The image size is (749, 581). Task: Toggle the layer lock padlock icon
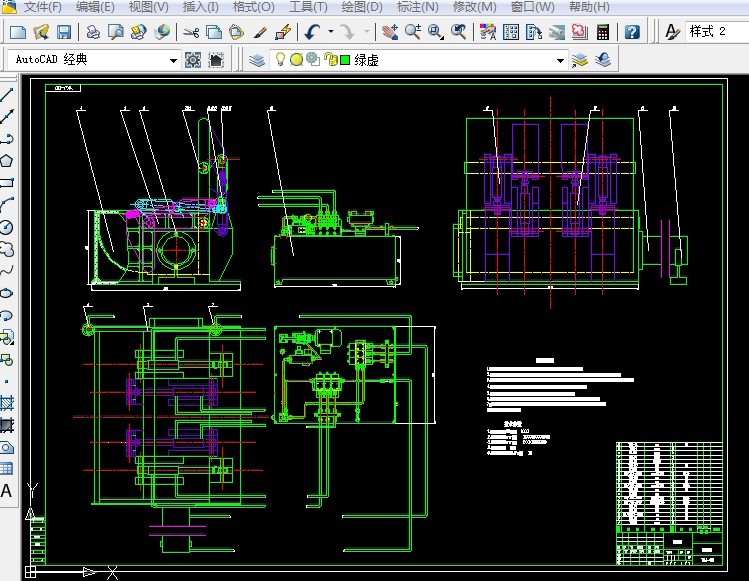click(x=329, y=60)
